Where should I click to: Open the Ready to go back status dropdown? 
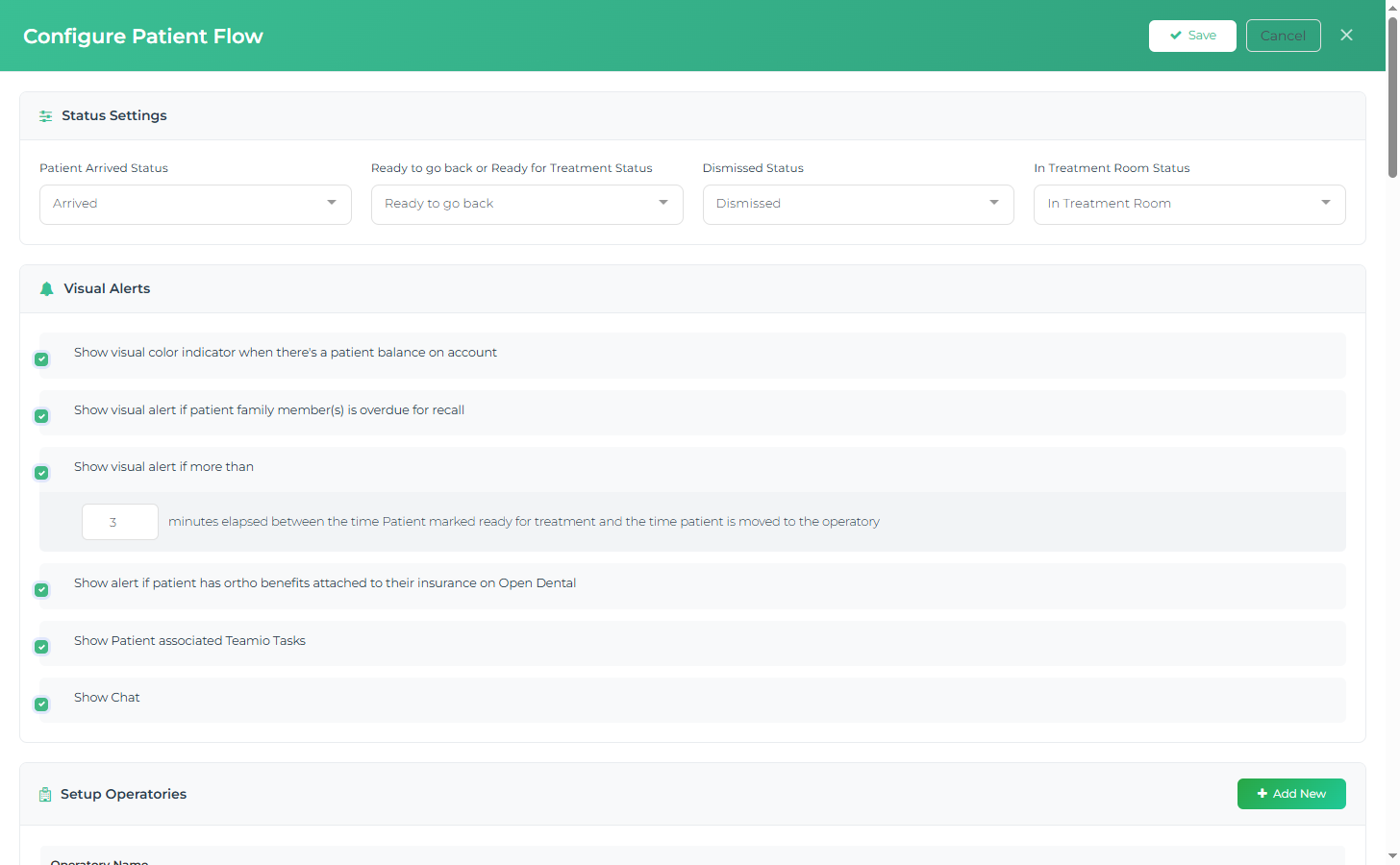coord(527,205)
